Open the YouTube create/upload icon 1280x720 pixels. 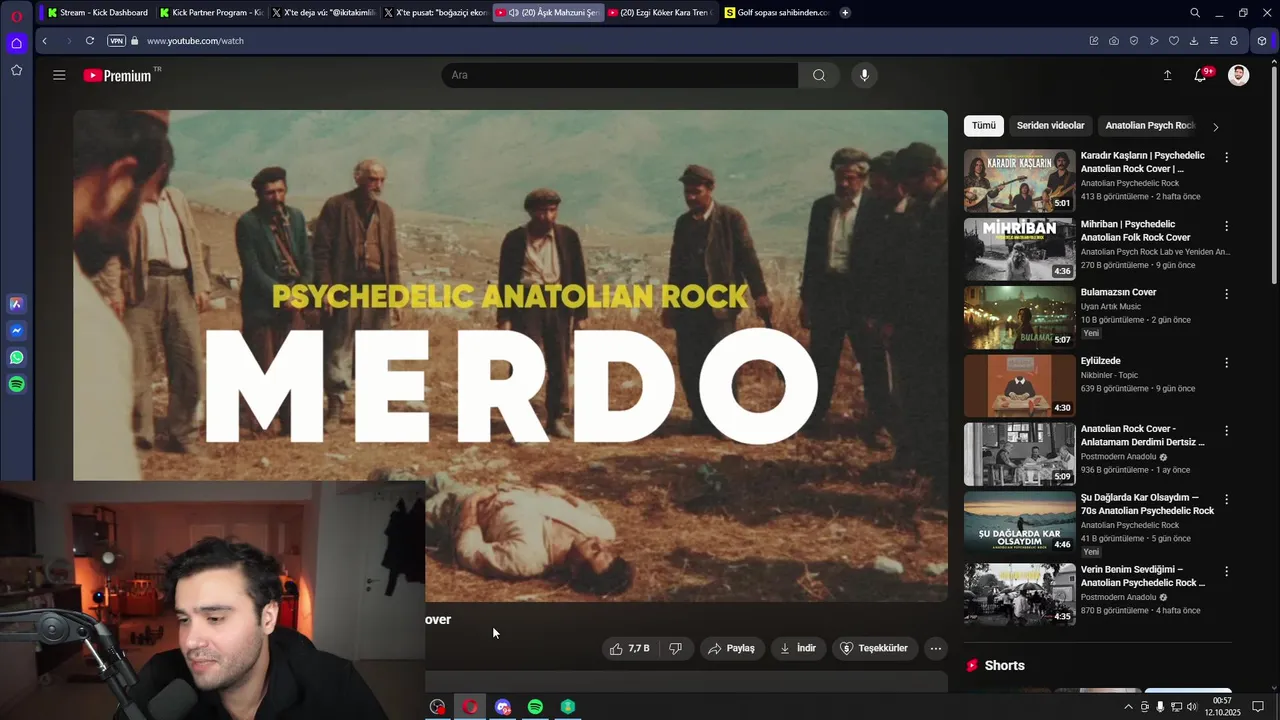coord(1167,75)
